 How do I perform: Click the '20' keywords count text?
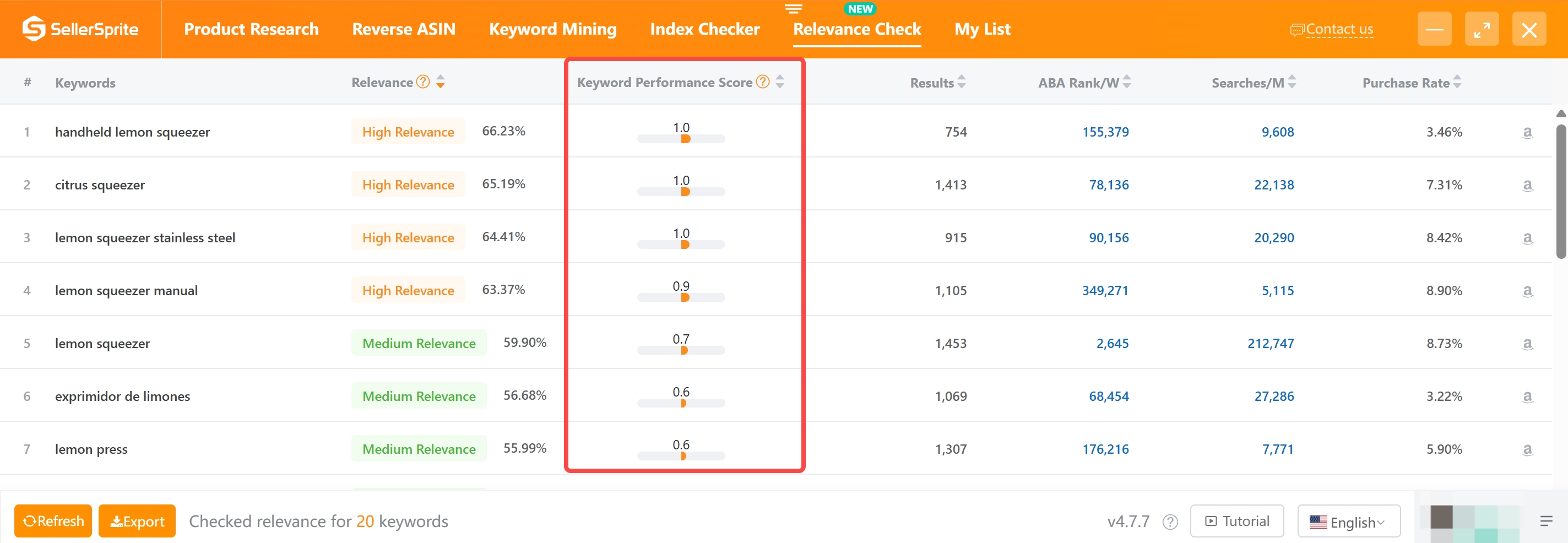click(365, 522)
